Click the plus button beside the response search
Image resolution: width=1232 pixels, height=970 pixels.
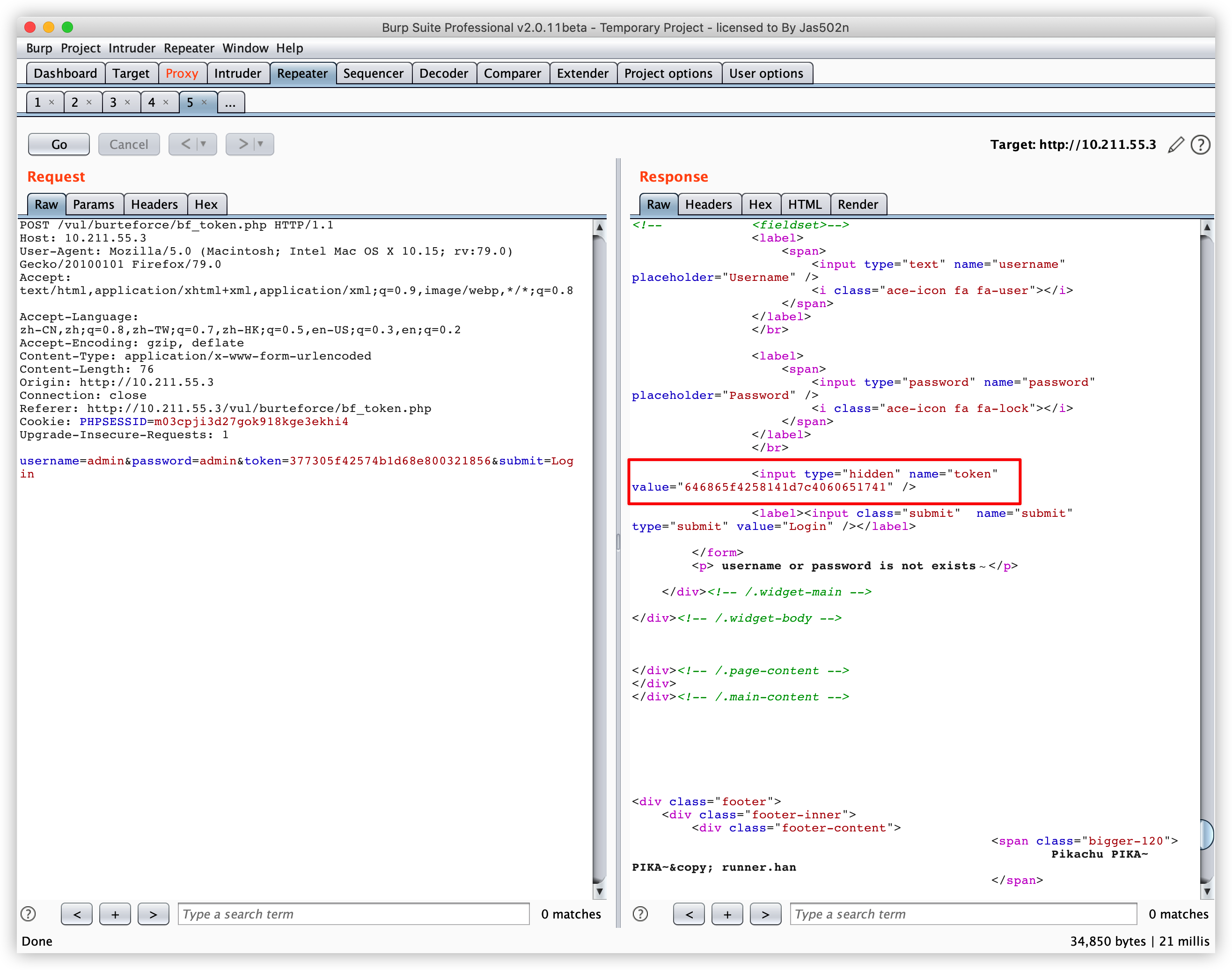(x=727, y=914)
